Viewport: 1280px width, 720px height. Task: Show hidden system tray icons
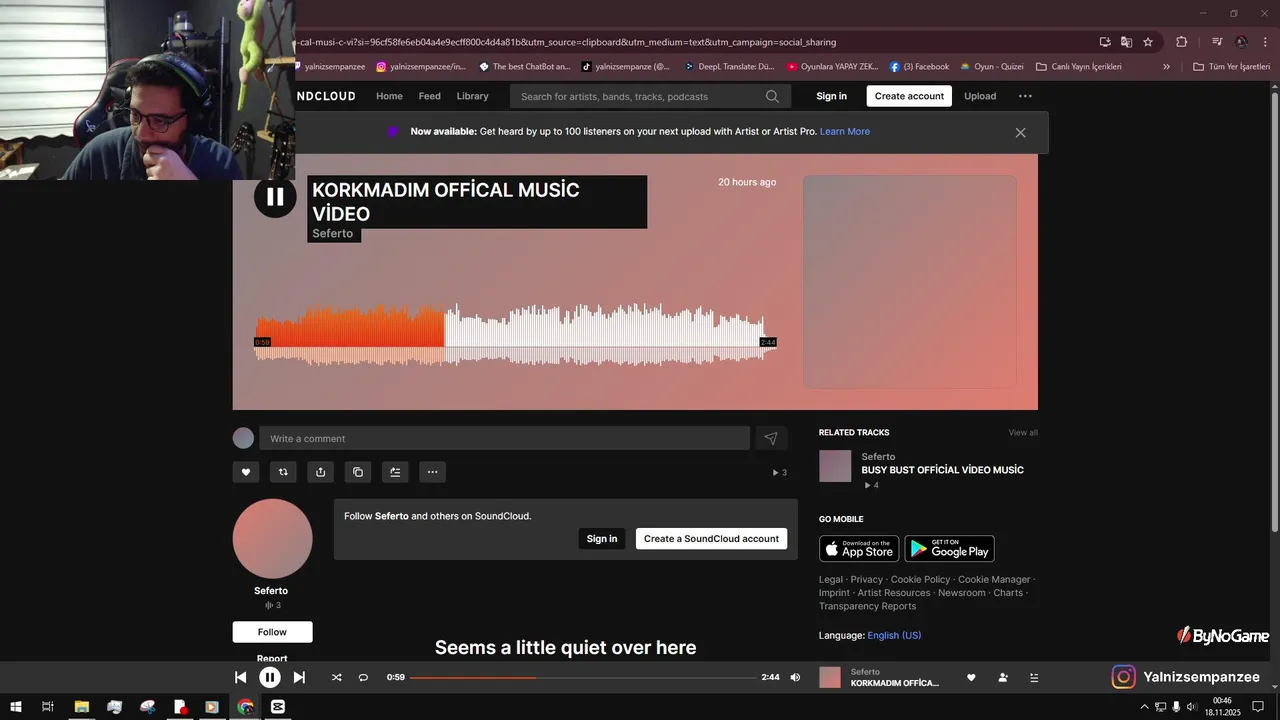point(1144,707)
